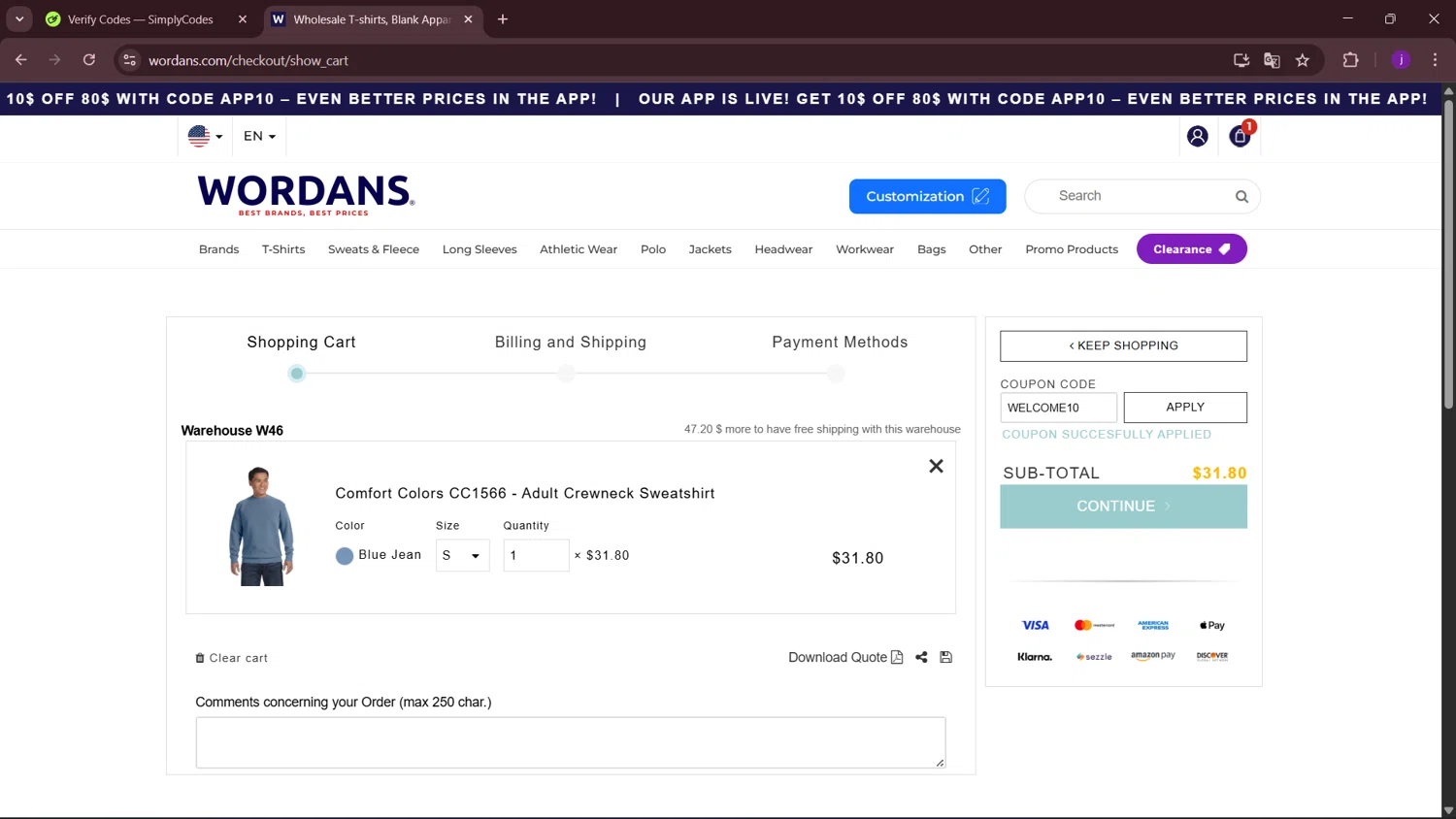Image resolution: width=1456 pixels, height=819 pixels.
Task: Close the Wholesale T-shirts tab
Action: point(468,19)
